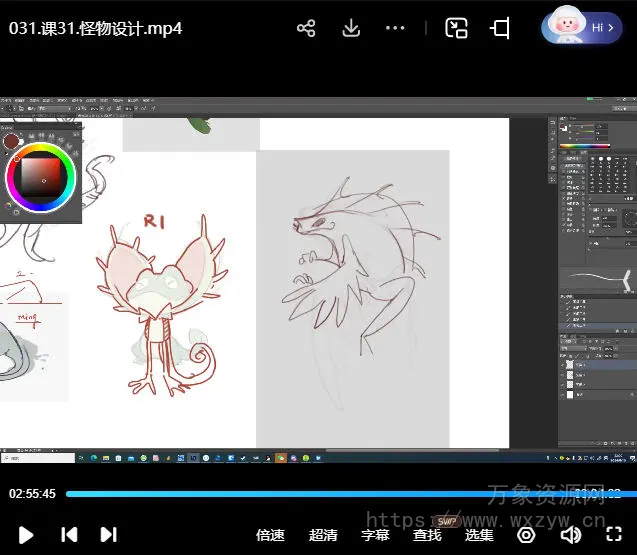Viewport: 637px width, 555px height.
Task: Toggle subtitles with the 字幕 button
Action: [x=375, y=535]
